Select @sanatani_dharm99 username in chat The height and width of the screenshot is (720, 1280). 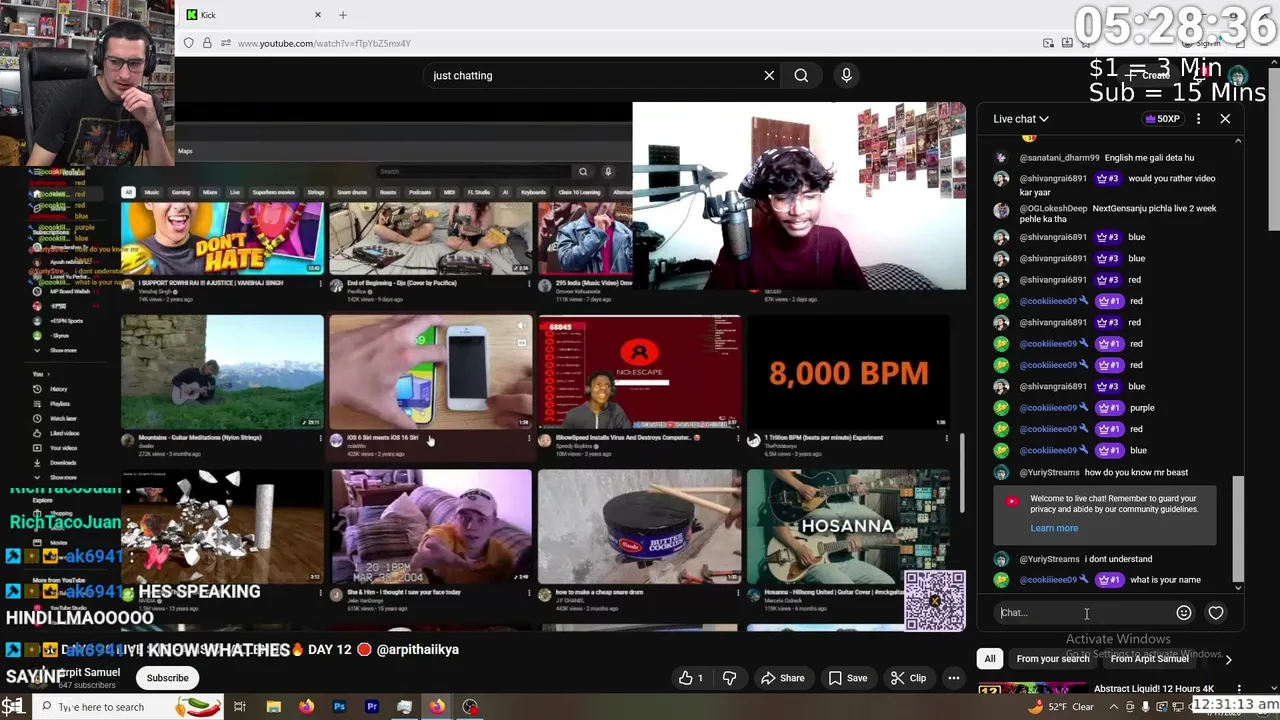1059,158
